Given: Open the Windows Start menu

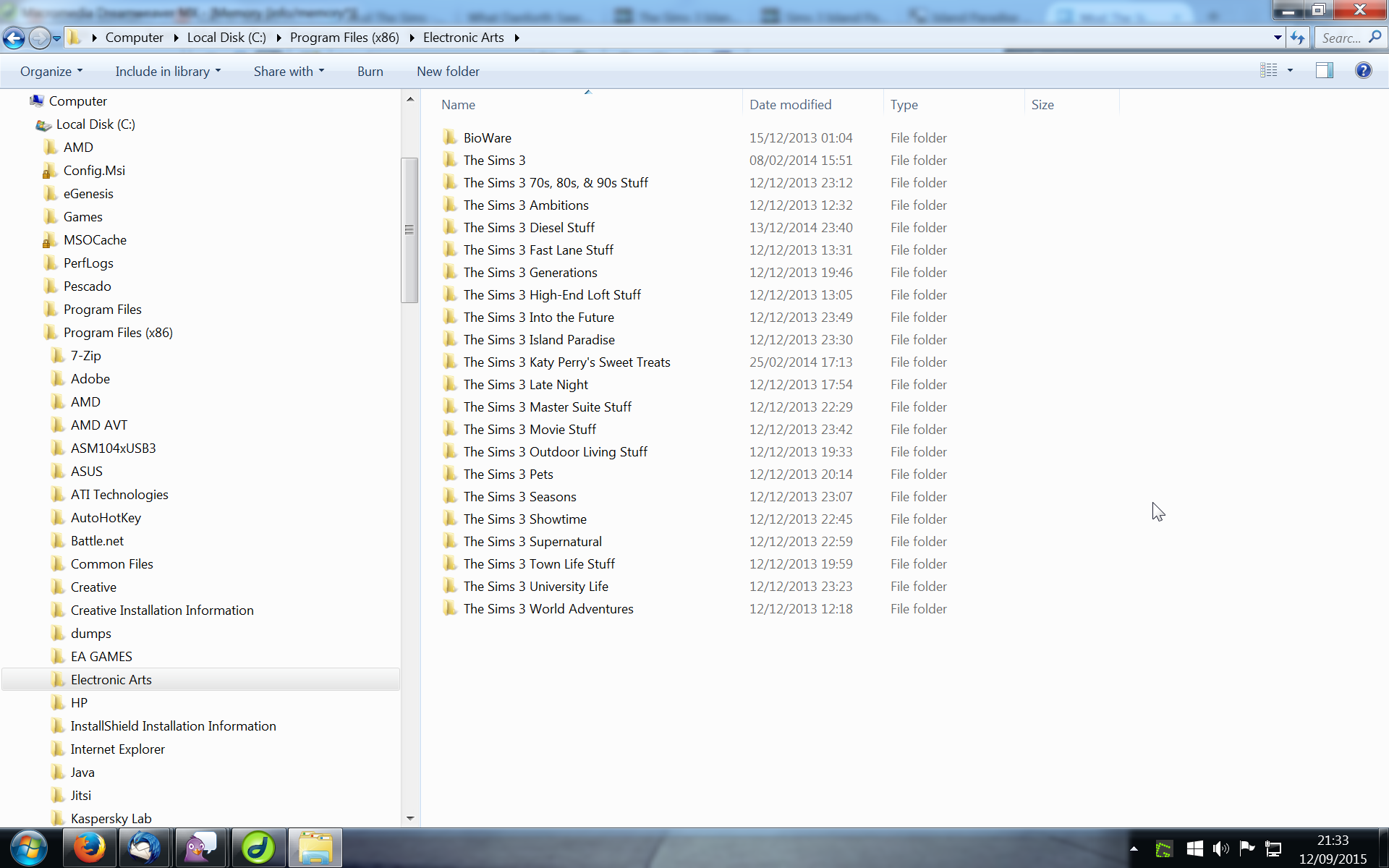Looking at the screenshot, I should (x=29, y=848).
